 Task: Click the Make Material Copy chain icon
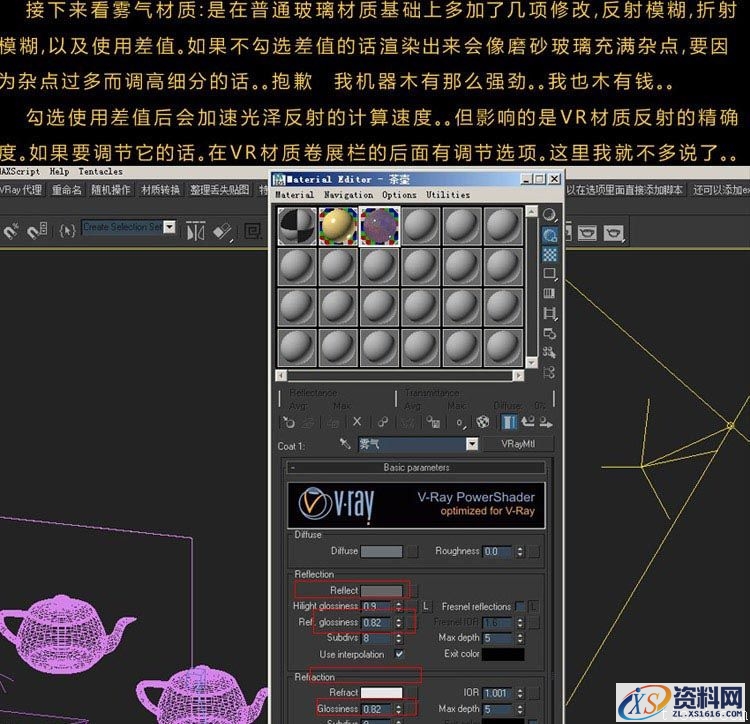click(x=383, y=422)
